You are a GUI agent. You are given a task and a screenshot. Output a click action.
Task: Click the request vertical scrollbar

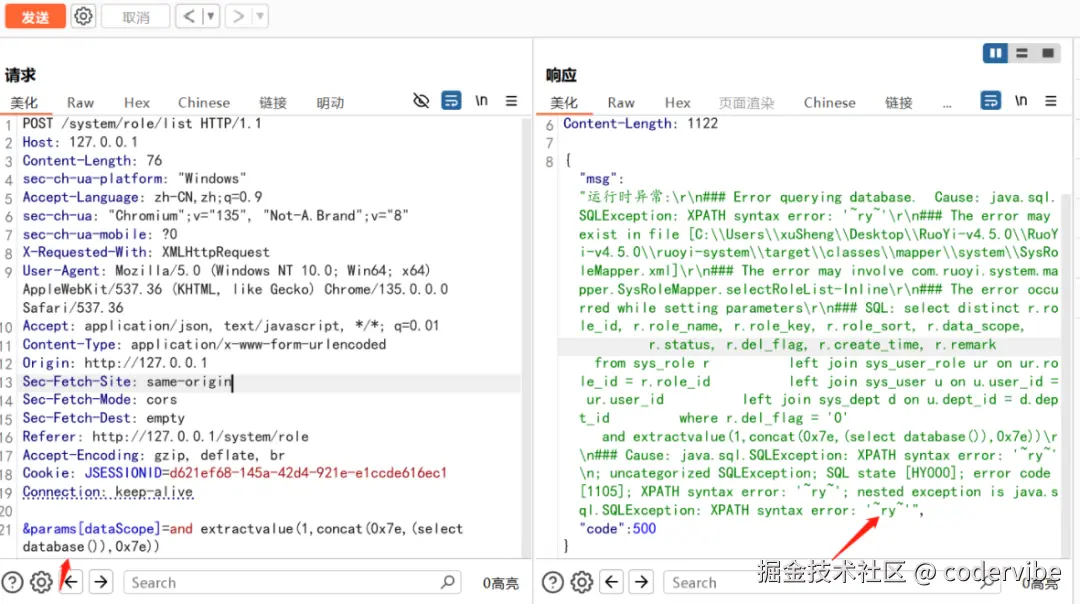point(527,336)
